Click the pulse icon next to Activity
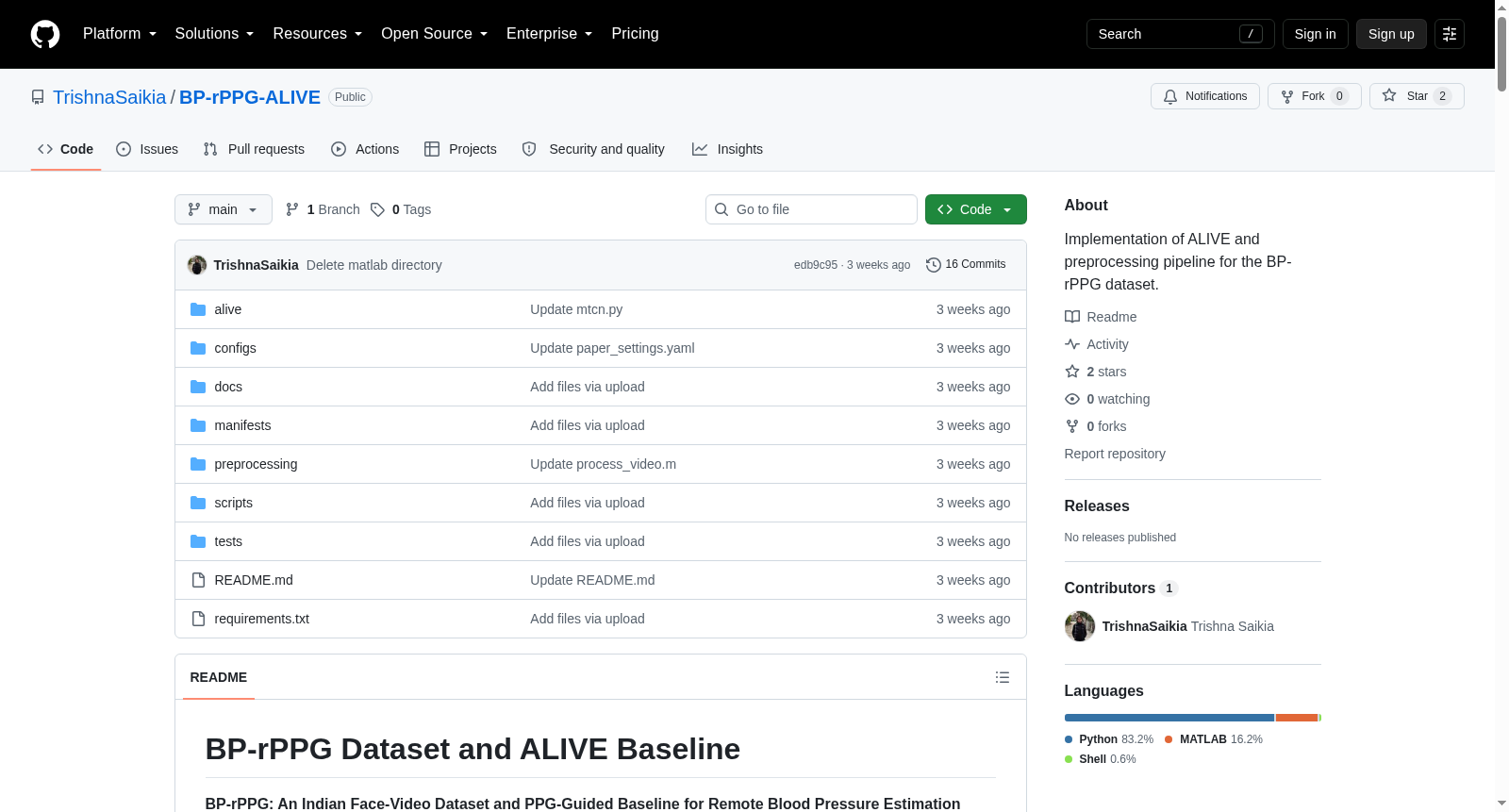 1072,344
